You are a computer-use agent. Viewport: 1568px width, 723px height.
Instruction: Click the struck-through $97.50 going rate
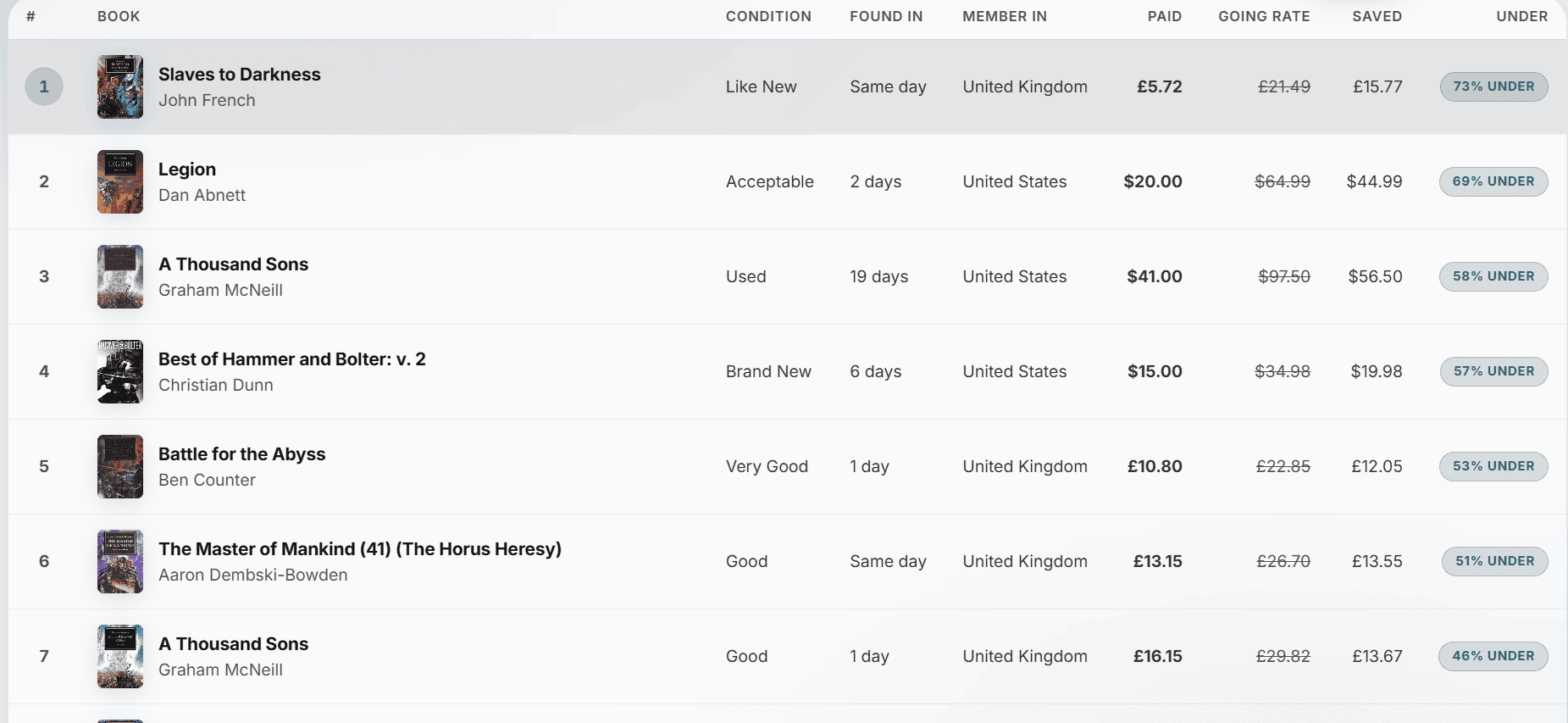(x=1284, y=276)
